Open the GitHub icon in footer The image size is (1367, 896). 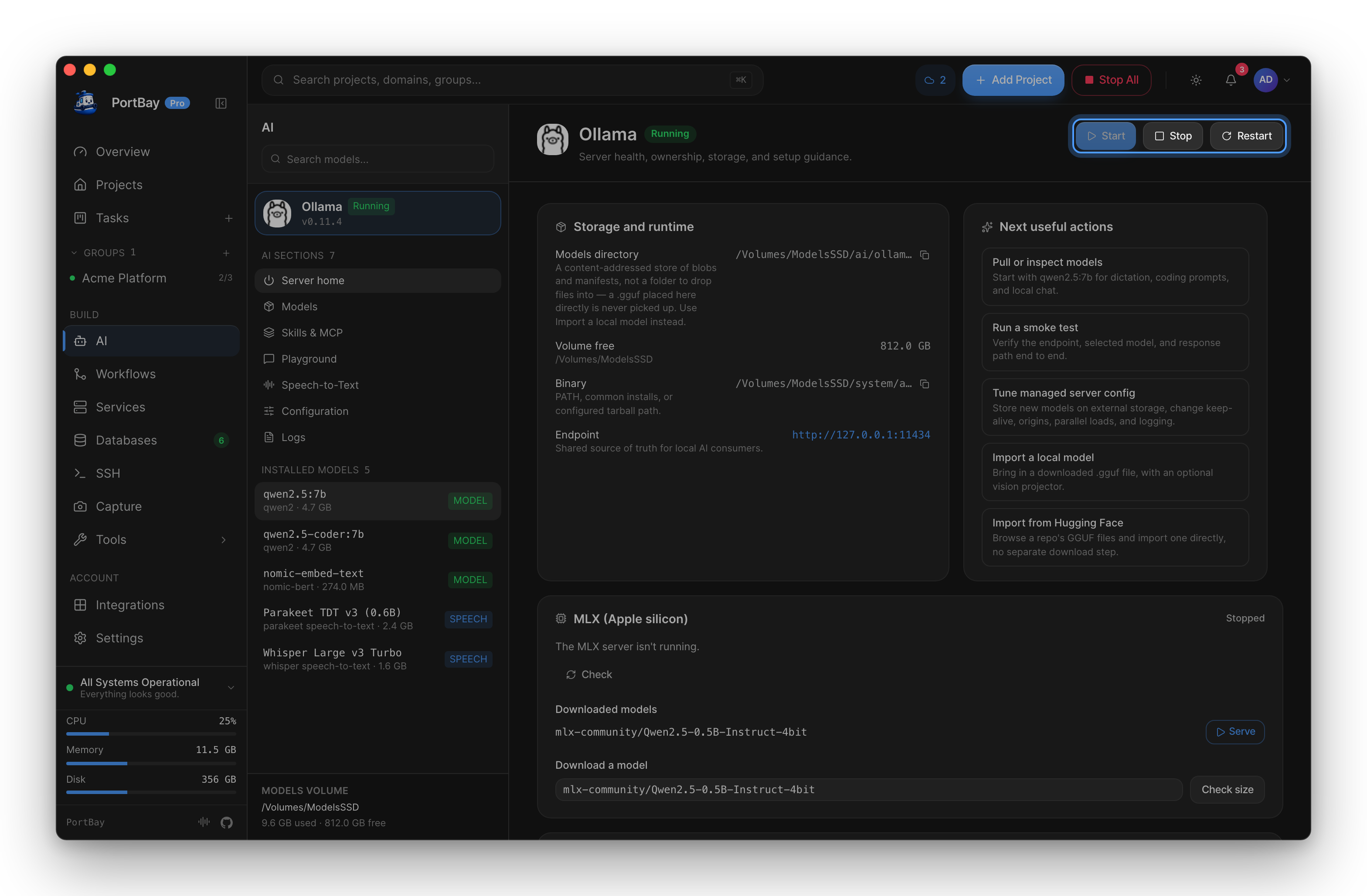(226, 822)
